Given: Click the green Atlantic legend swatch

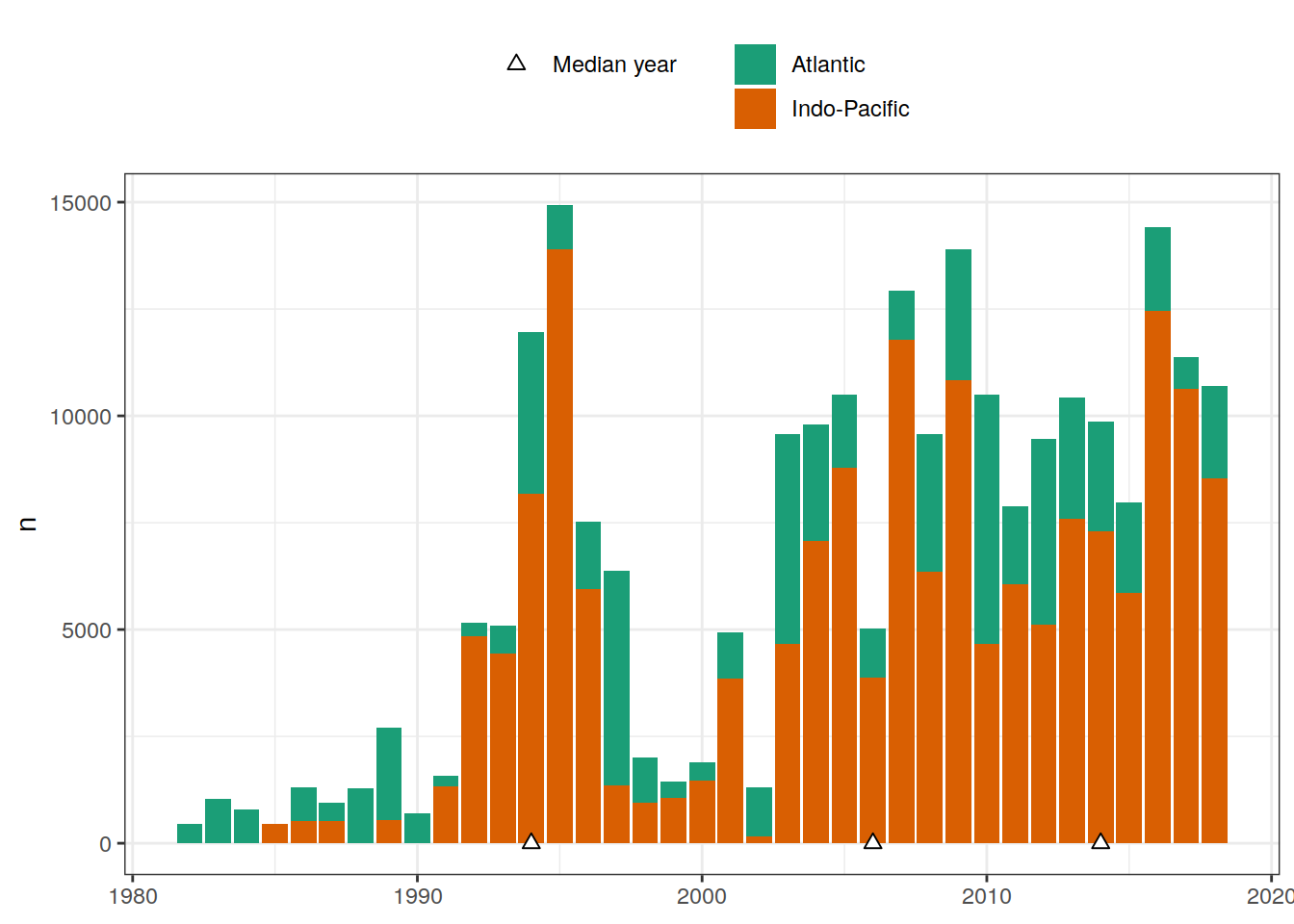Looking at the screenshot, I should click(x=755, y=64).
